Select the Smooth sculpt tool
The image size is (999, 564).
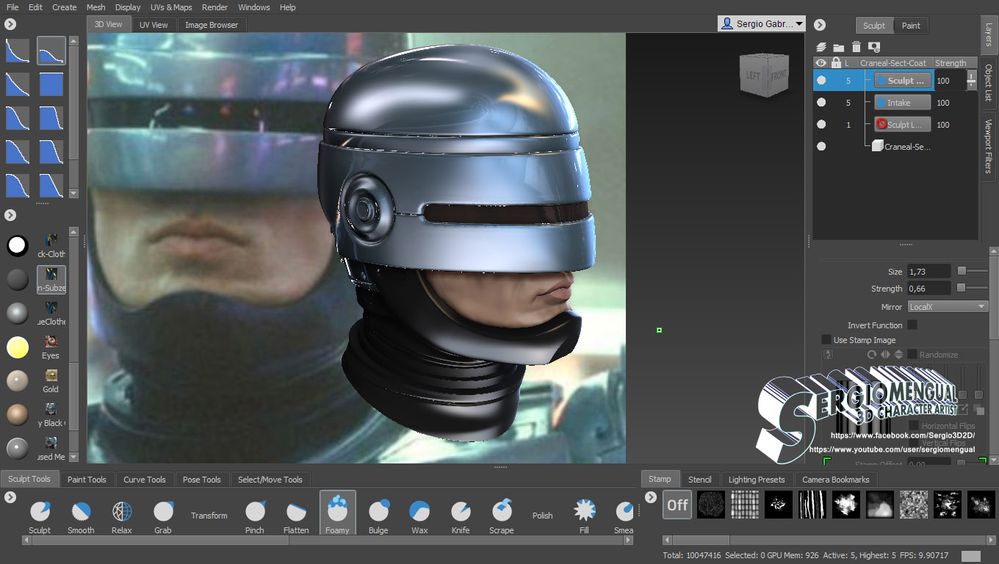[x=81, y=516]
